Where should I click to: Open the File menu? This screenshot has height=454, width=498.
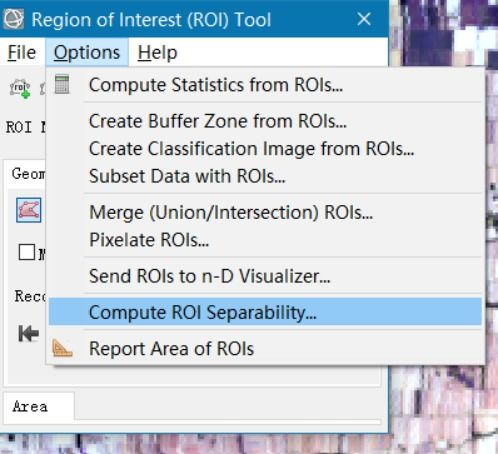22,53
